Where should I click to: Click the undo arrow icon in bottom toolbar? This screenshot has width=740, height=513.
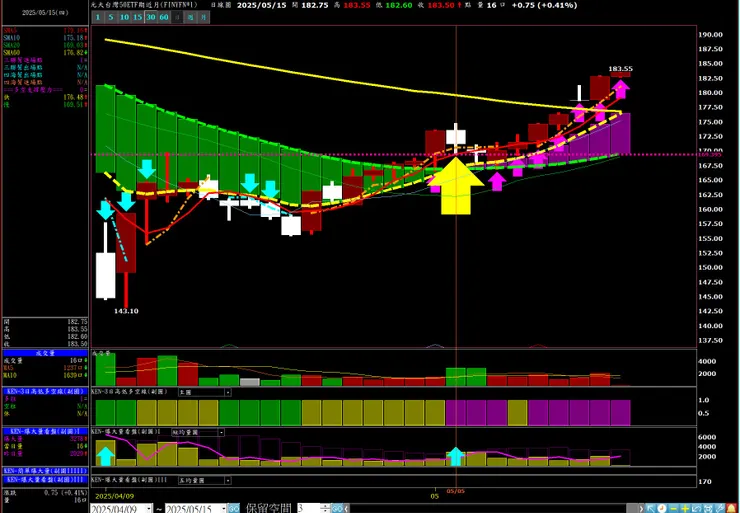[697, 509]
